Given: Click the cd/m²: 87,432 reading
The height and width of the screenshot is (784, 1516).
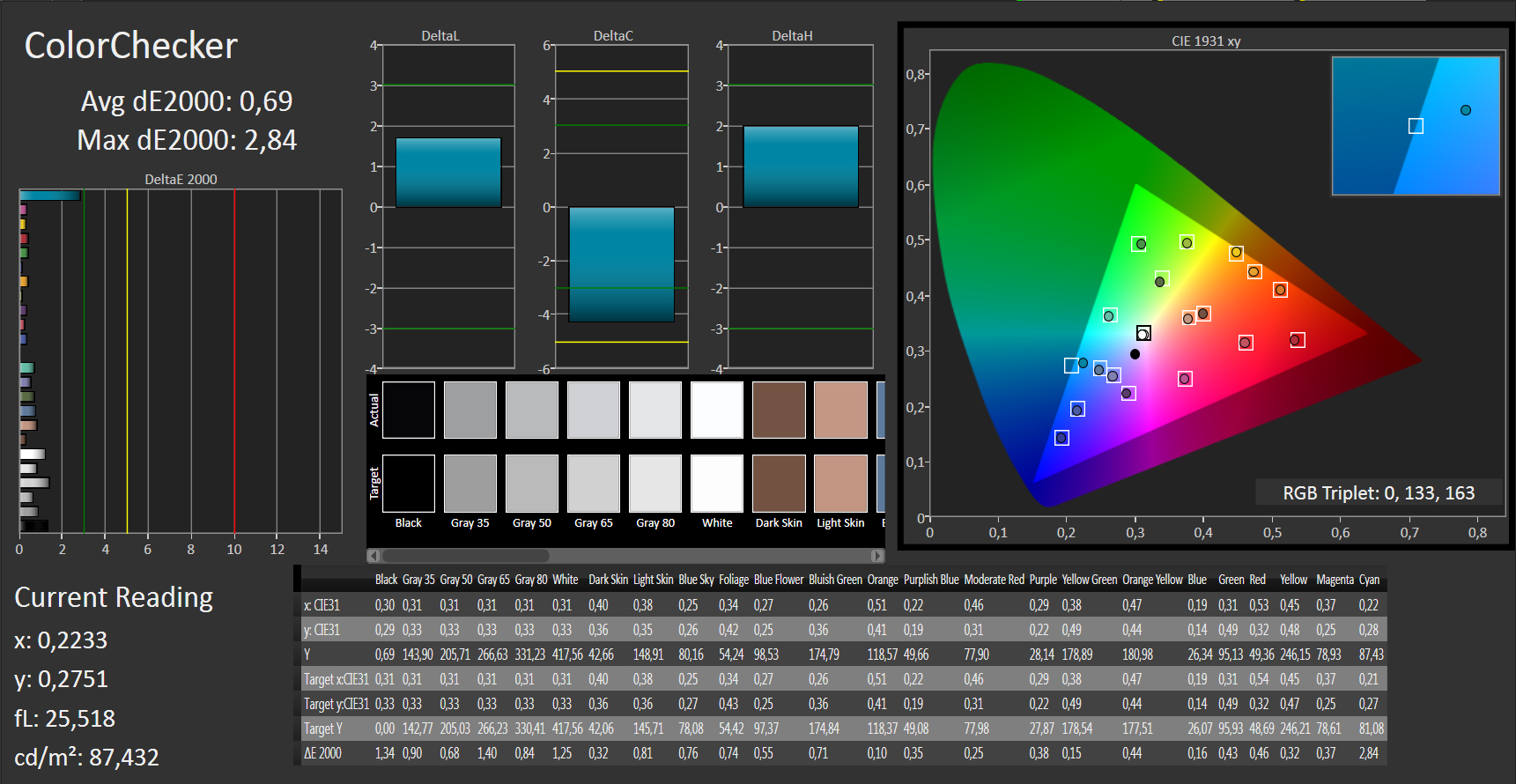Looking at the screenshot, I should click(86, 758).
